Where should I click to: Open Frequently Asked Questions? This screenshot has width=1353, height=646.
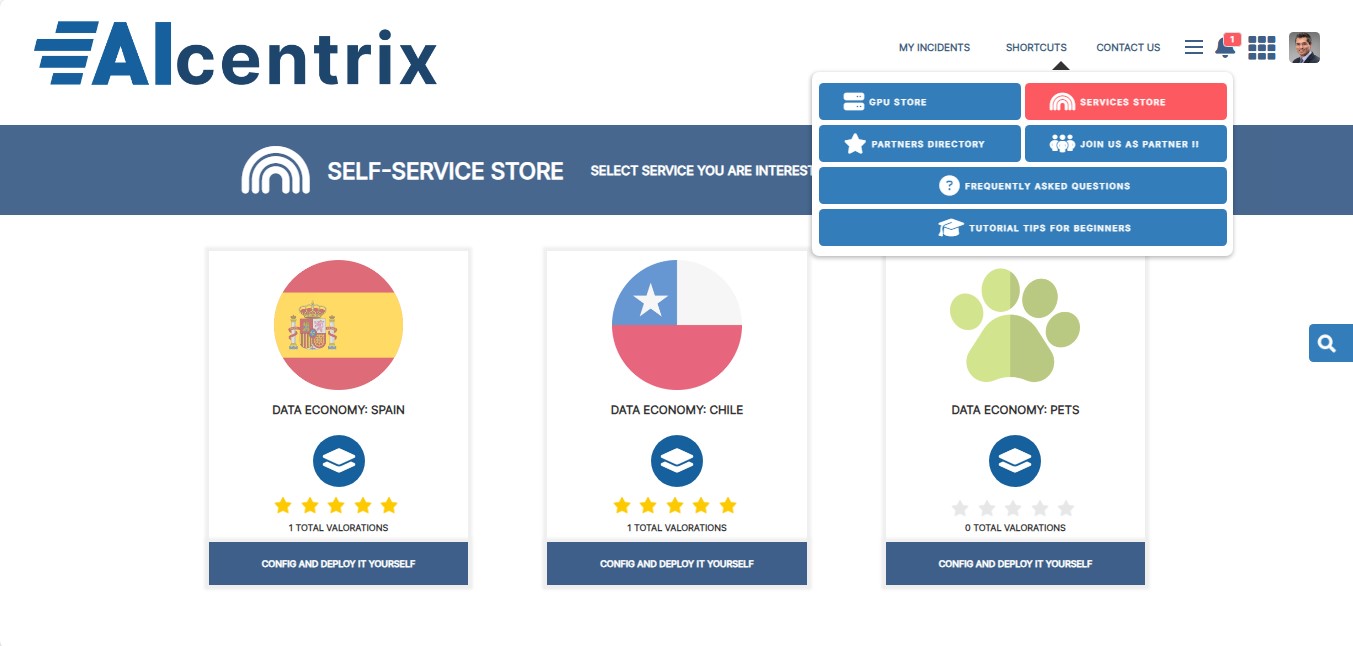pos(1022,186)
